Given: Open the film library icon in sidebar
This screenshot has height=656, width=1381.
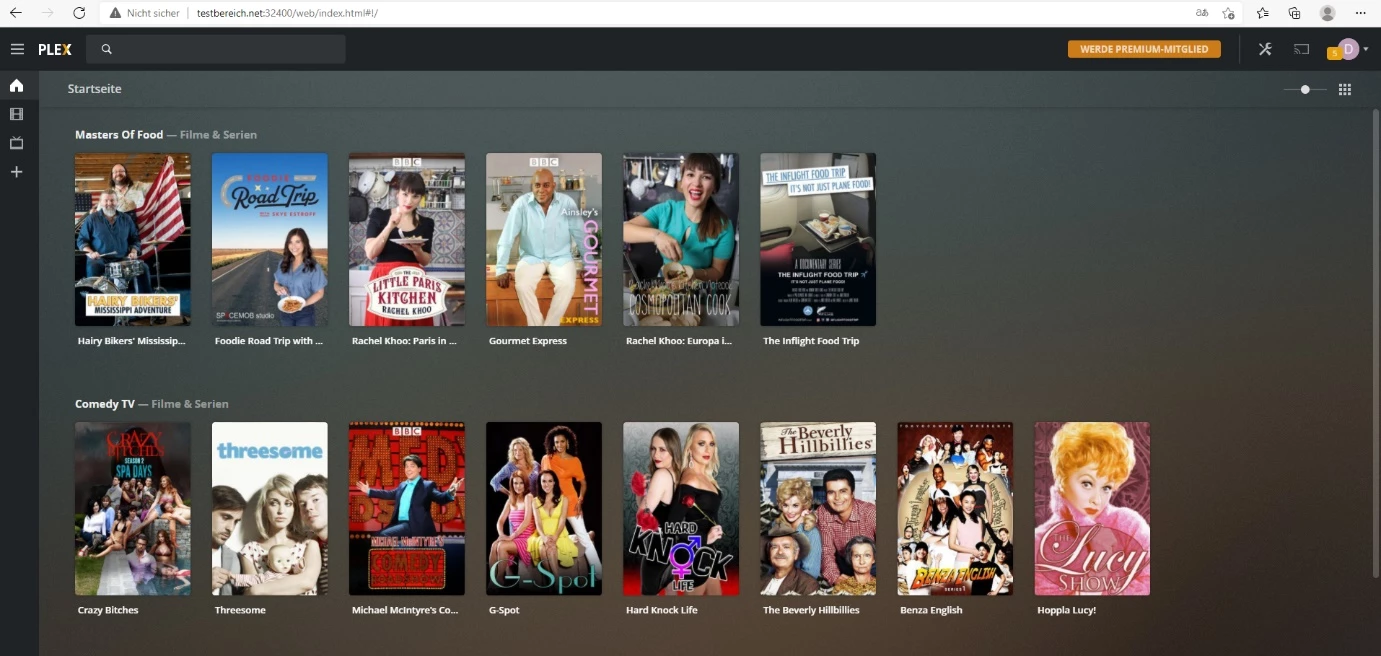Looking at the screenshot, I should pyautogui.click(x=16, y=113).
